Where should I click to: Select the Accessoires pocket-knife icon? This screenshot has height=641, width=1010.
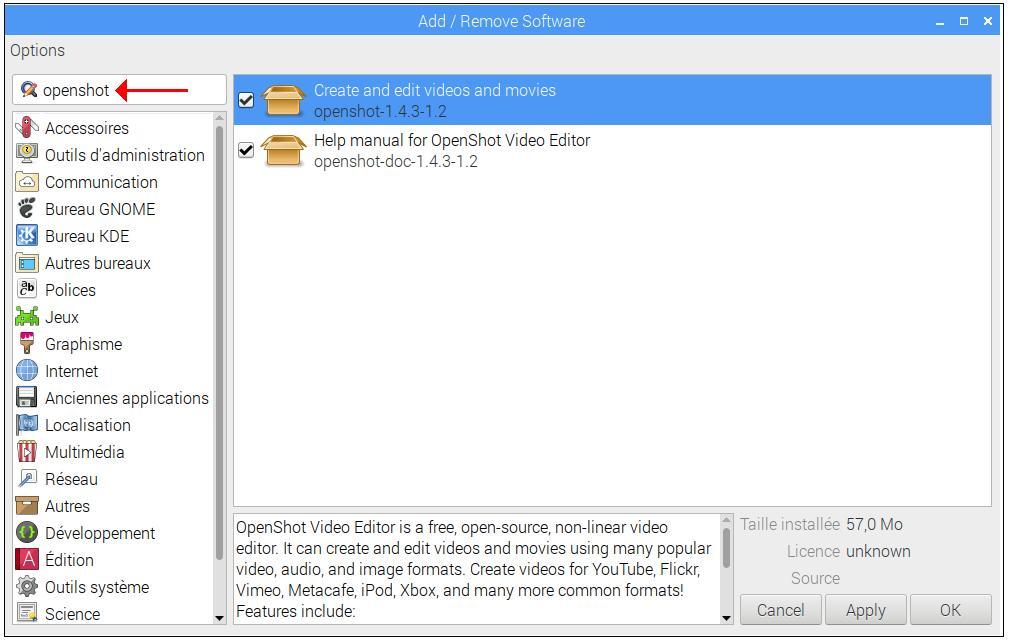pos(26,128)
